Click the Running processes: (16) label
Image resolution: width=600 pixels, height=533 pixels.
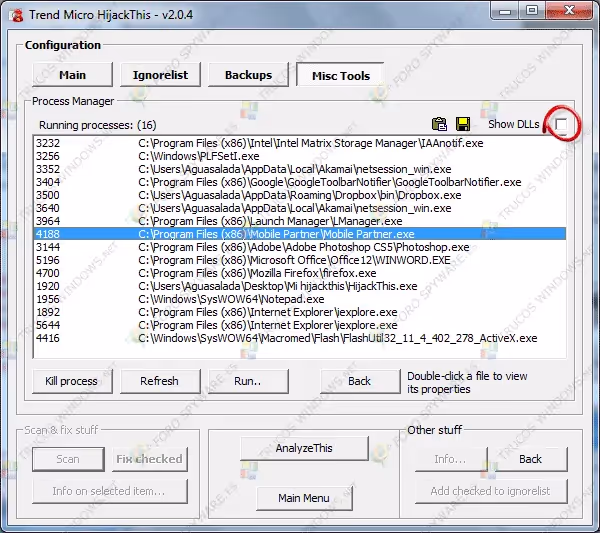pos(98,125)
